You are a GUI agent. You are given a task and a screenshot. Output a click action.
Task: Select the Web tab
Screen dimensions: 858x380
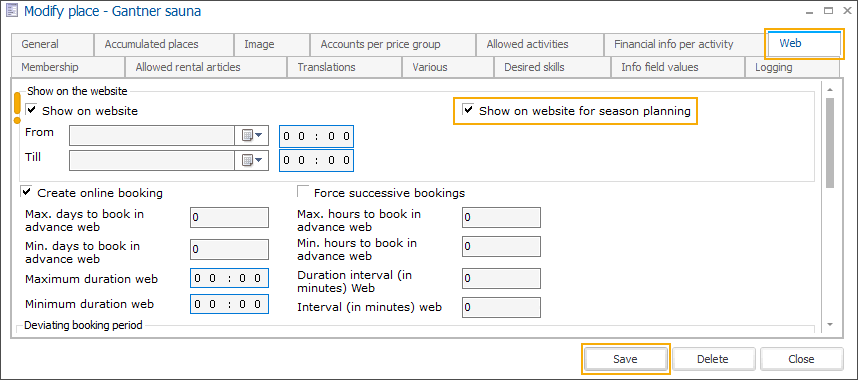804,43
